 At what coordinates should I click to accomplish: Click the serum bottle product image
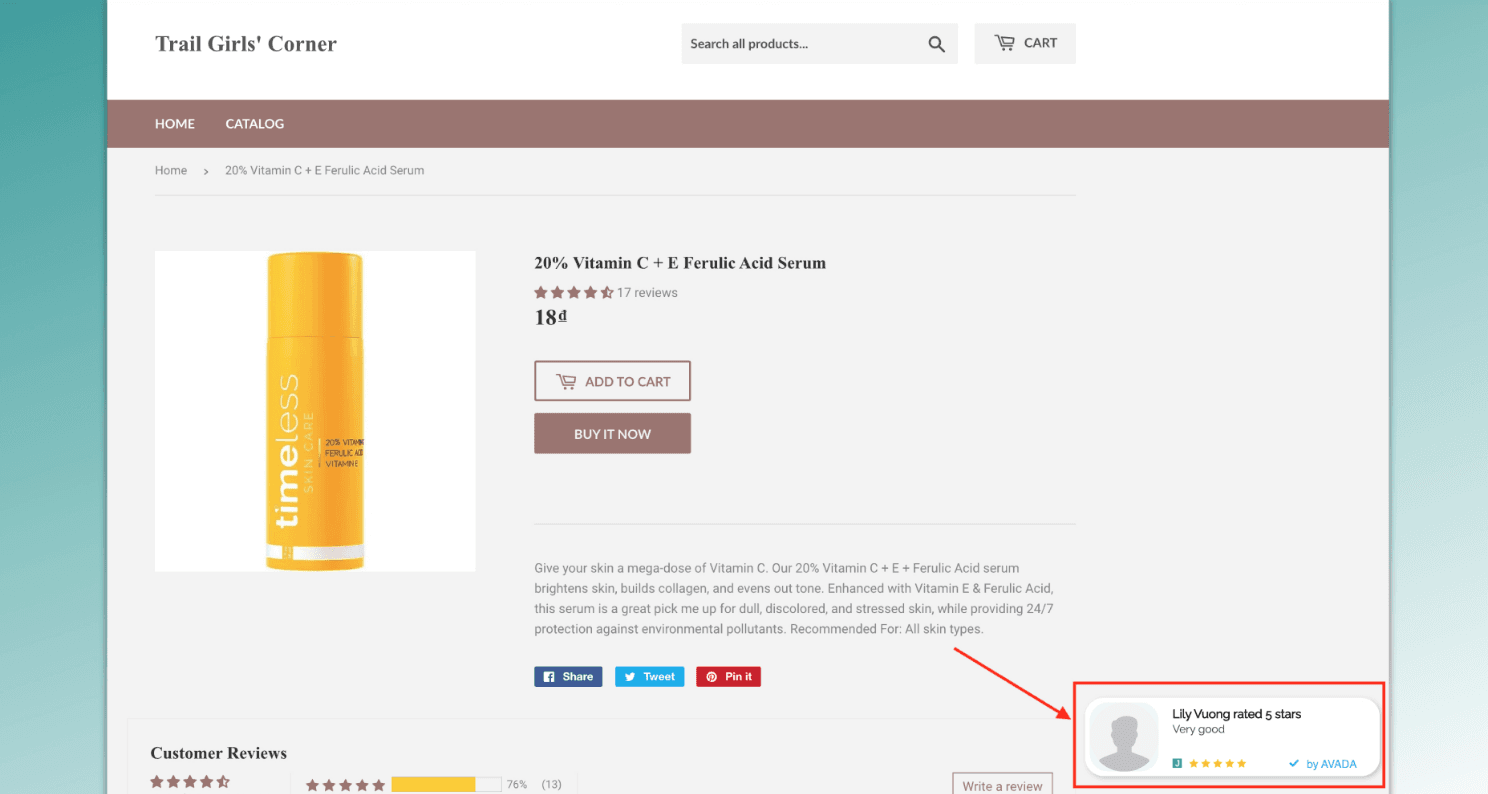(315, 411)
